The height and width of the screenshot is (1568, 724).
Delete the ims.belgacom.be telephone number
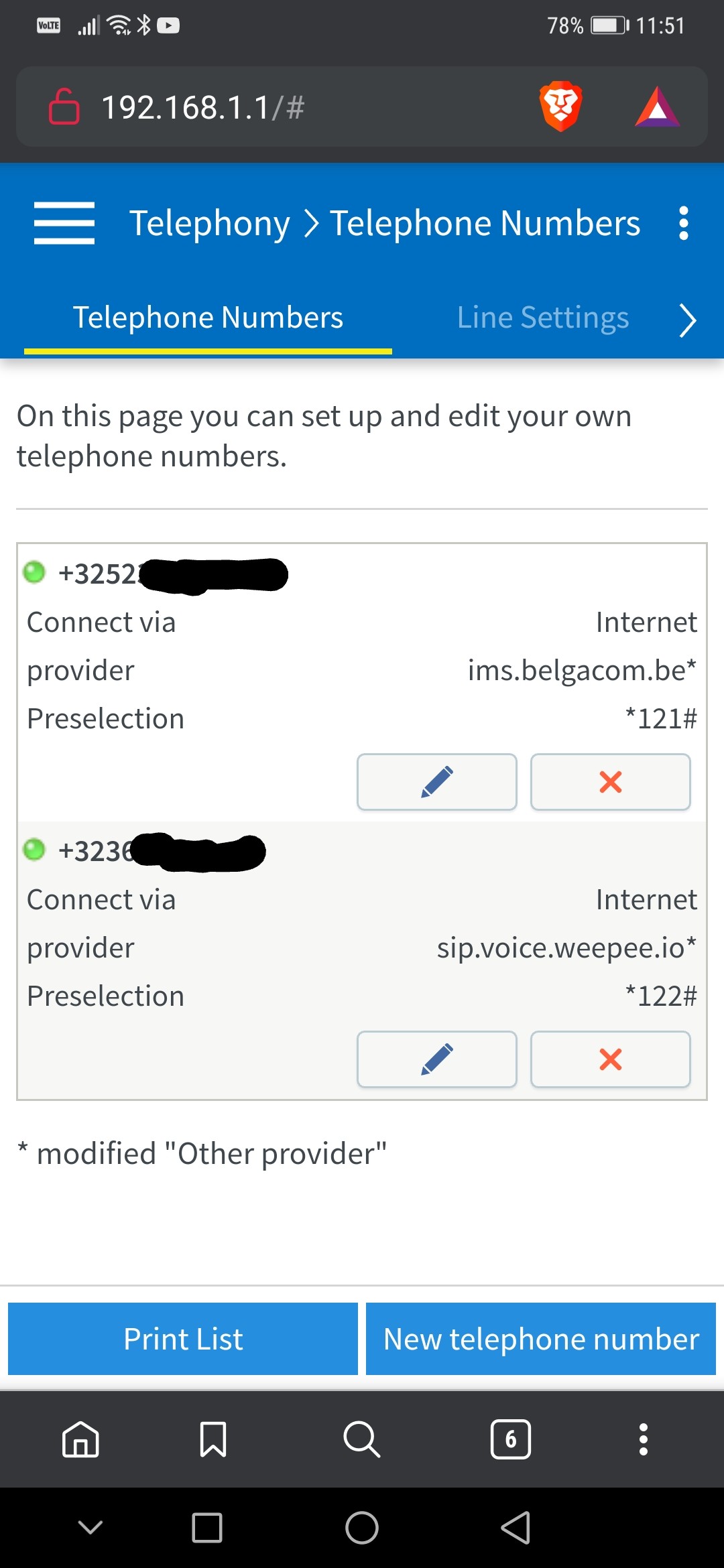610,782
